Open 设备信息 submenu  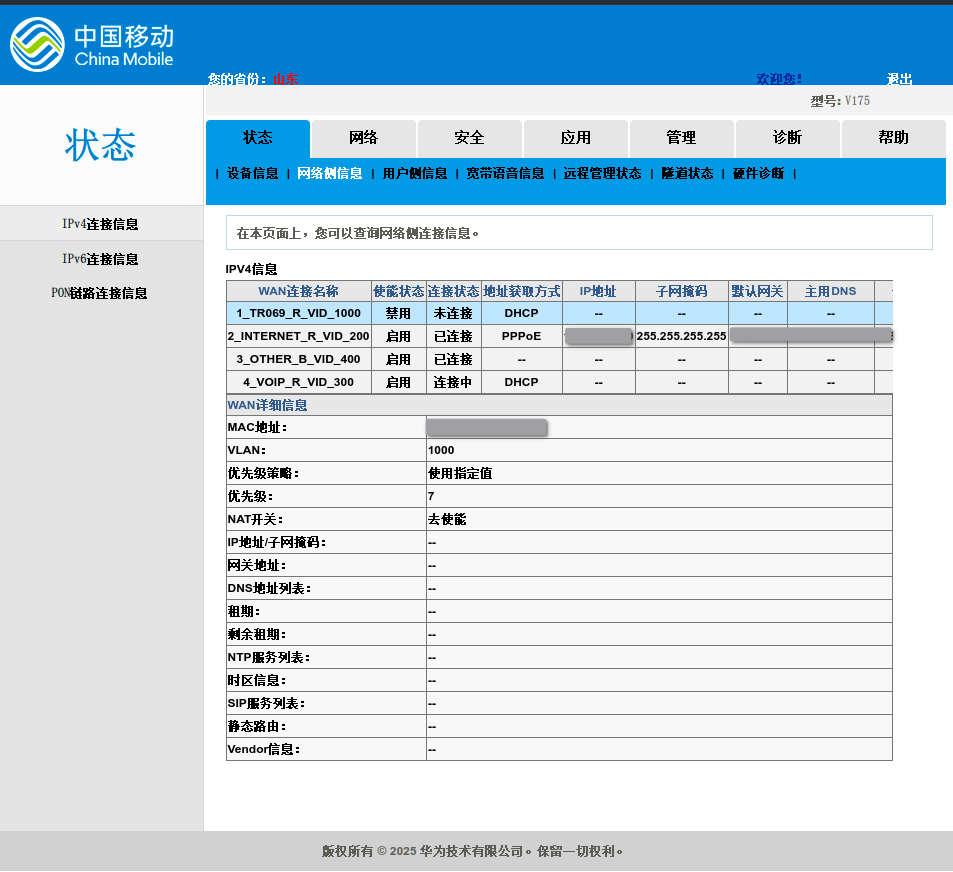253,174
